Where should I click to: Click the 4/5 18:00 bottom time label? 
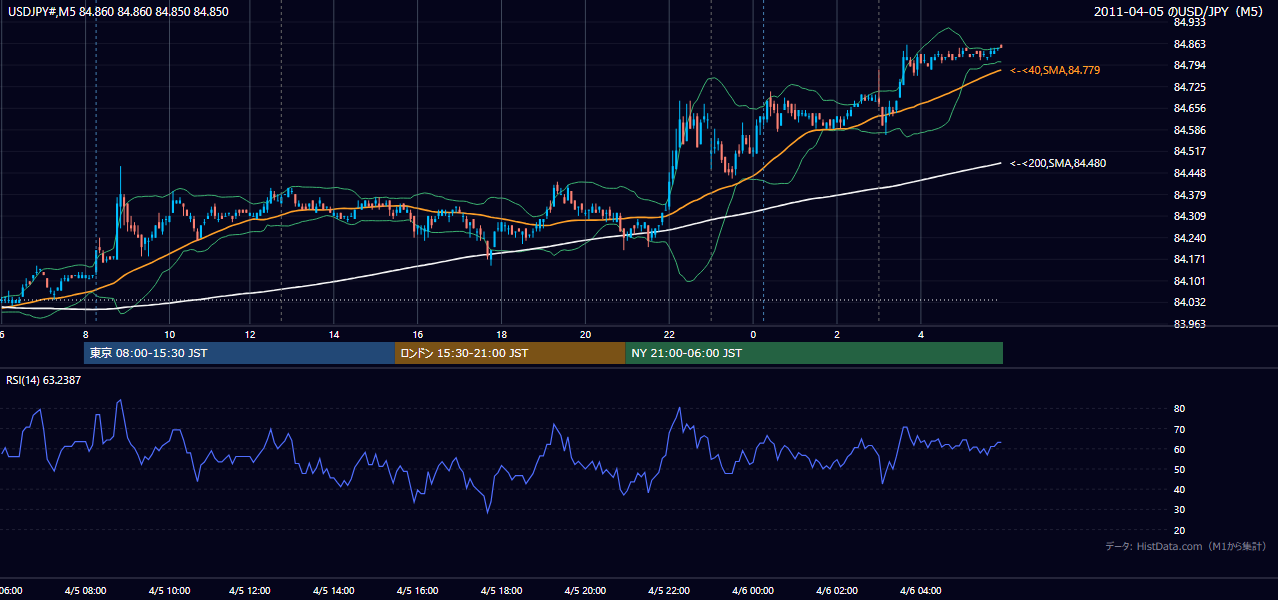(500, 591)
